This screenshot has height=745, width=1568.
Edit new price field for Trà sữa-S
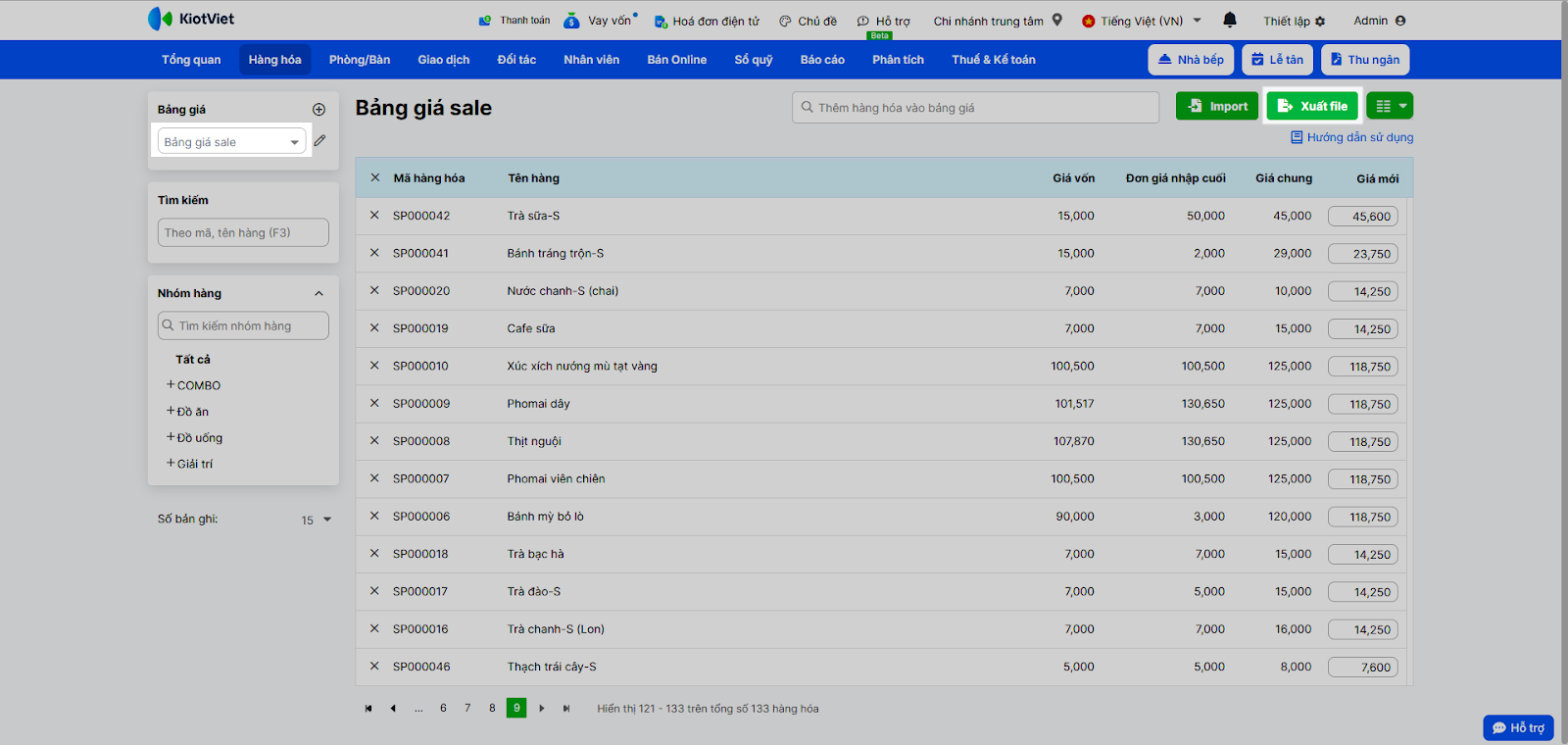(x=1363, y=217)
